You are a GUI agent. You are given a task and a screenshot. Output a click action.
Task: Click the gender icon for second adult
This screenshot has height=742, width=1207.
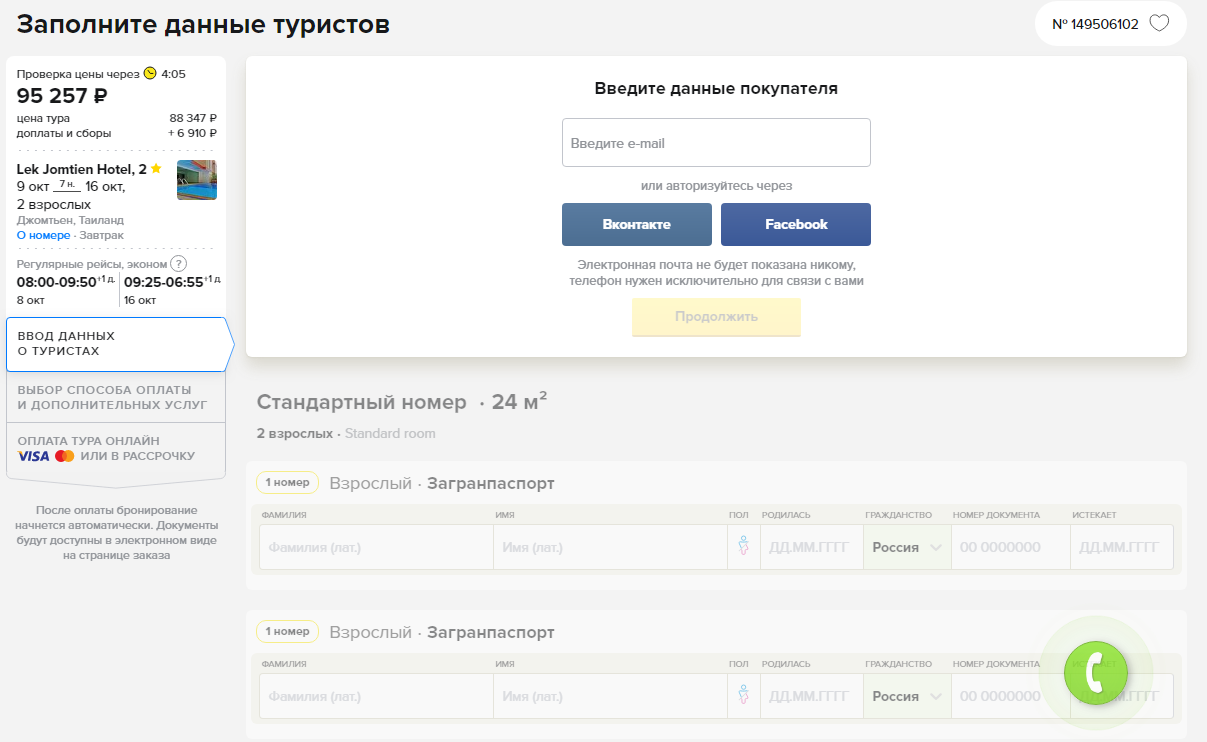743,696
